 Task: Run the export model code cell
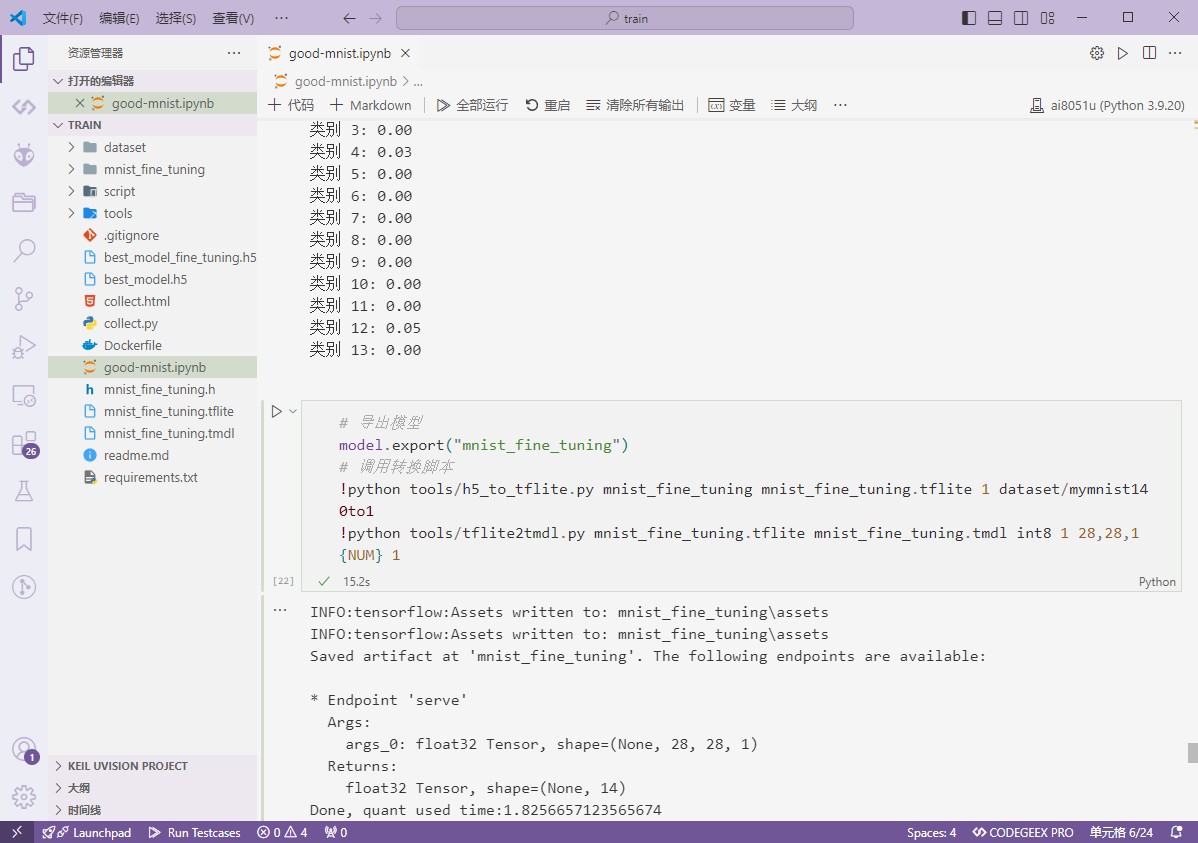pos(277,411)
